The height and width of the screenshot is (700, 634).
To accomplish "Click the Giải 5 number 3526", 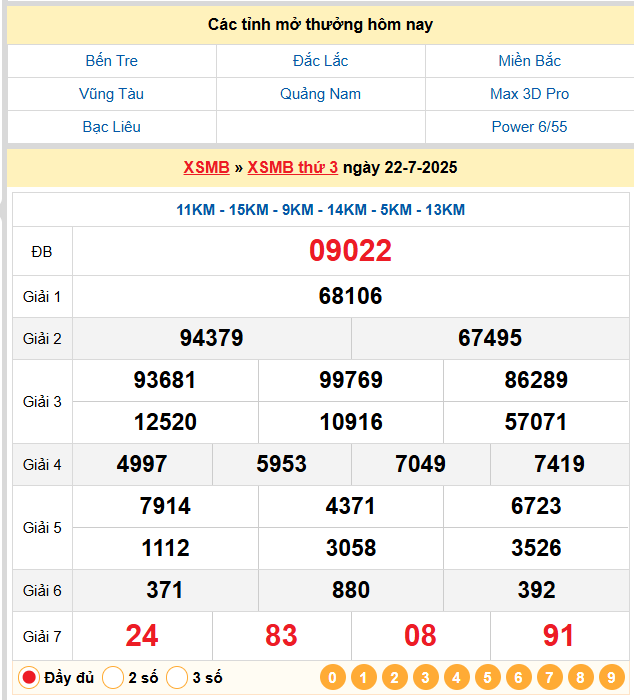I will [x=536, y=548].
